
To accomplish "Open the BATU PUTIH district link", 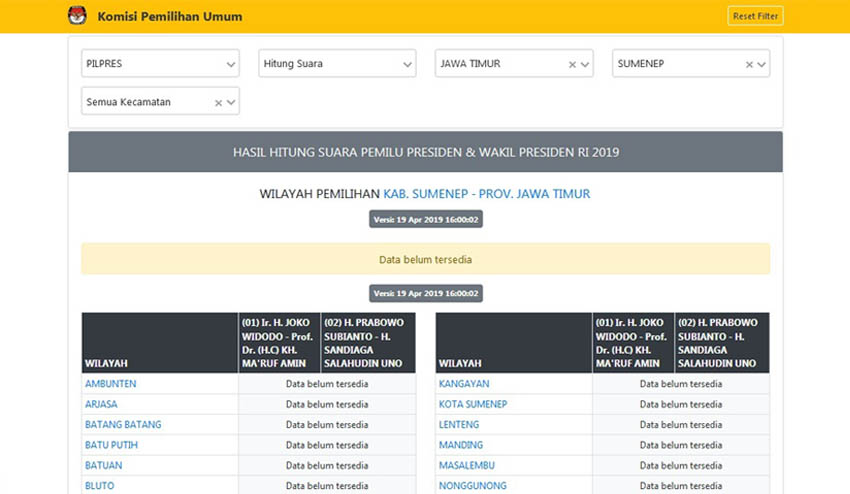I will coord(111,445).
